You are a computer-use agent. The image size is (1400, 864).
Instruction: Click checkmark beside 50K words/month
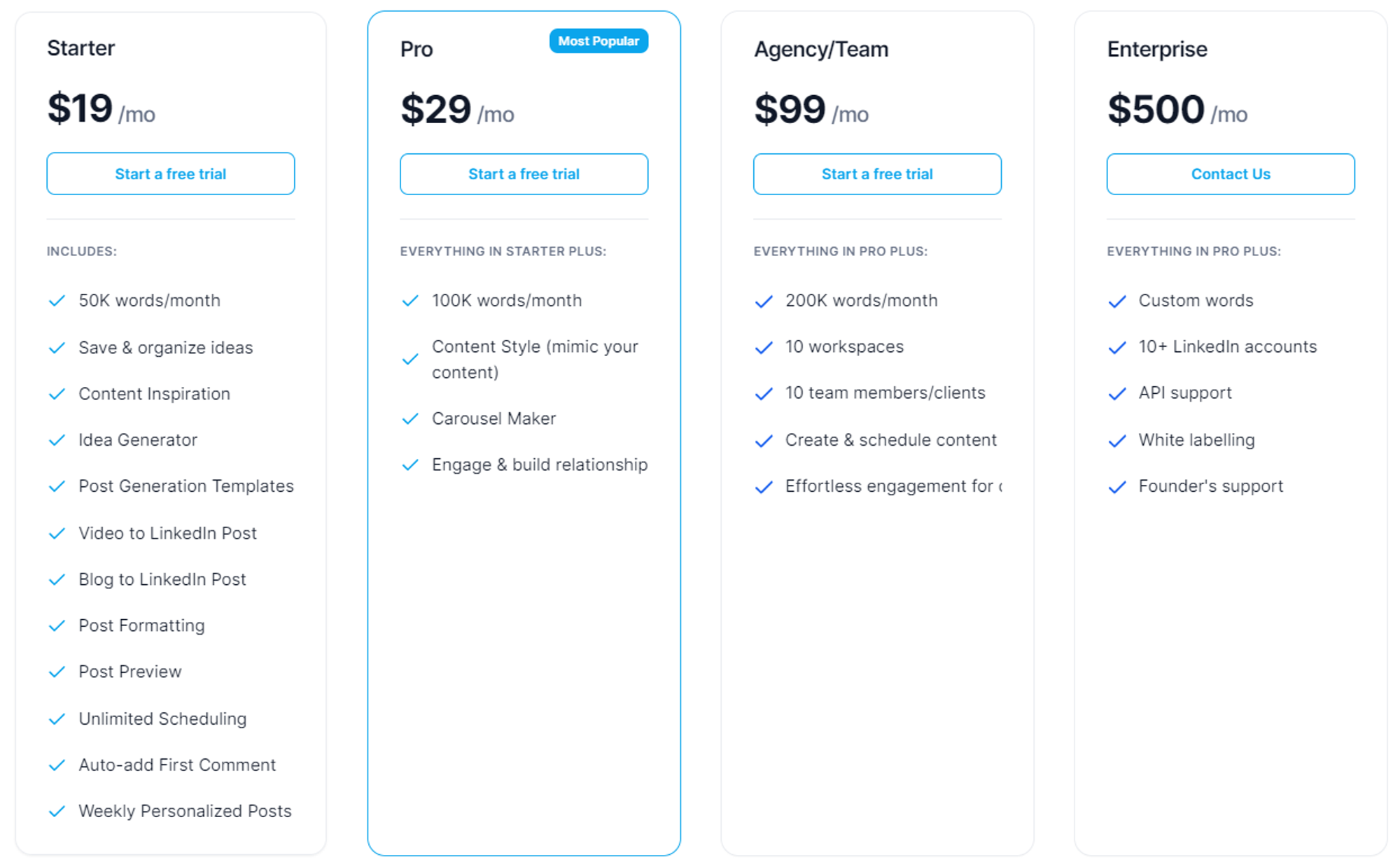point(57,301)
